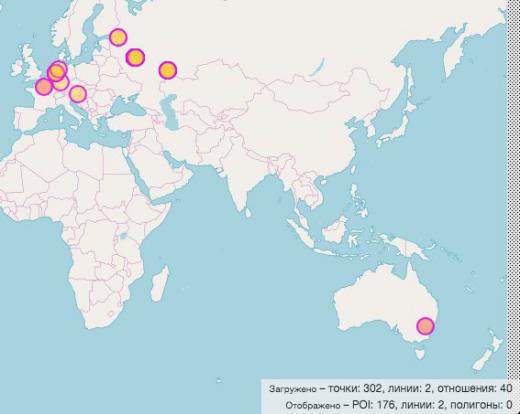The height and width of the screenshot is (414, 520).
Task: Click the POI marker in southeastern Australia
Action: (426, 326)
